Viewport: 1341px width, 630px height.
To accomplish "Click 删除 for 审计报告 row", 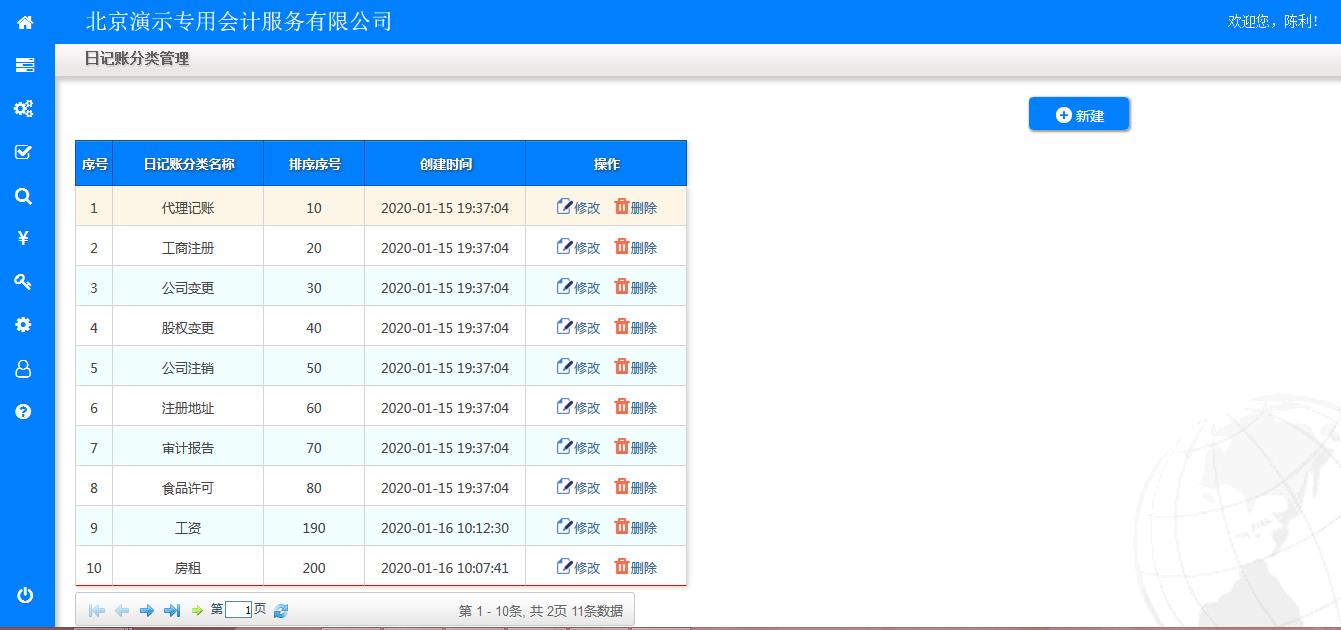I will (x=636, y=447).
